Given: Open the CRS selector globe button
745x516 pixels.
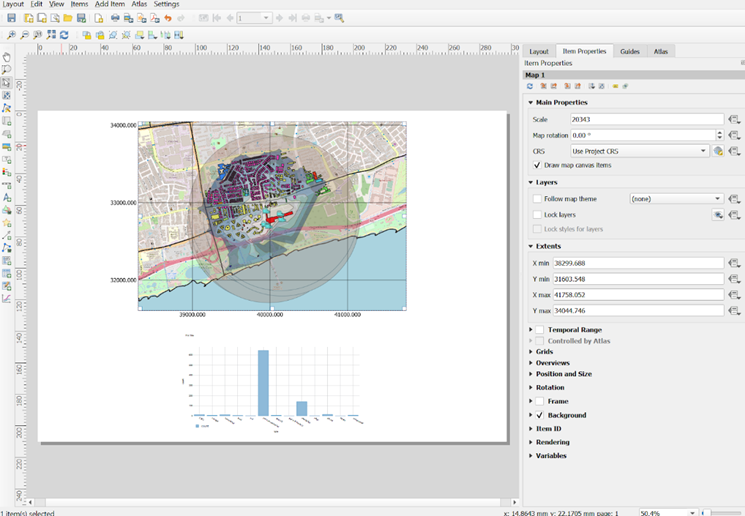Looking at the screenshot, I should click(x=718, y=151).
